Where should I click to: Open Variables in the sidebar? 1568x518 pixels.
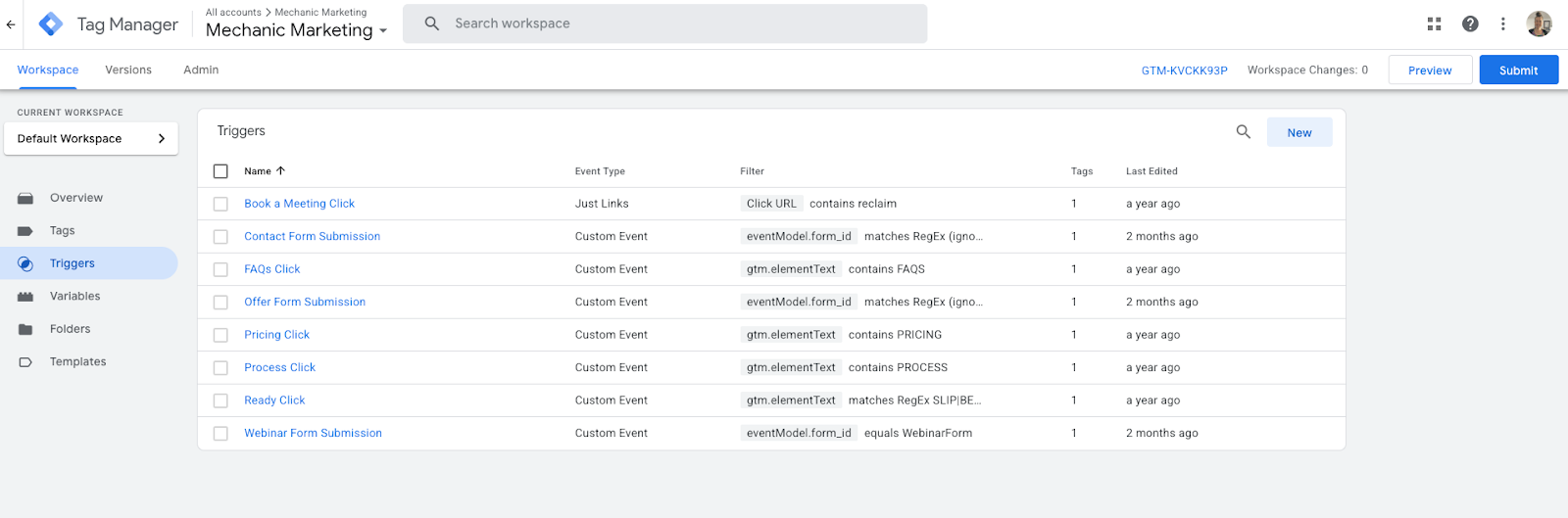[x=74, y=297]
